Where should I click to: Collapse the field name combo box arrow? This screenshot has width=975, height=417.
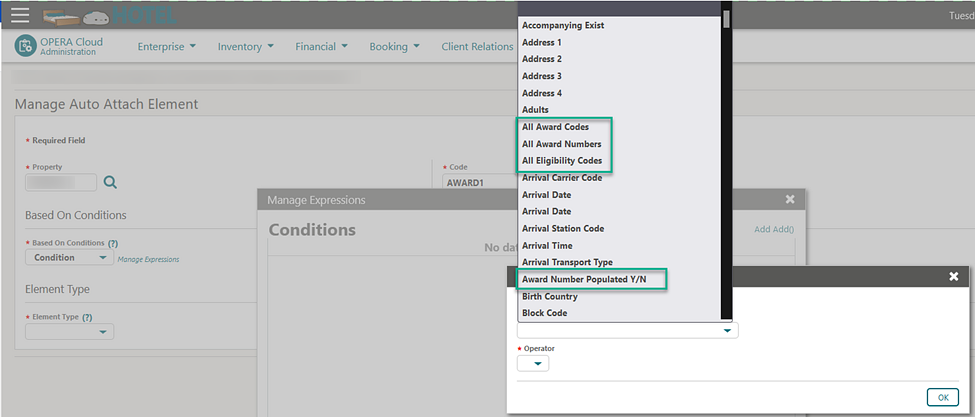pos(727,331)
